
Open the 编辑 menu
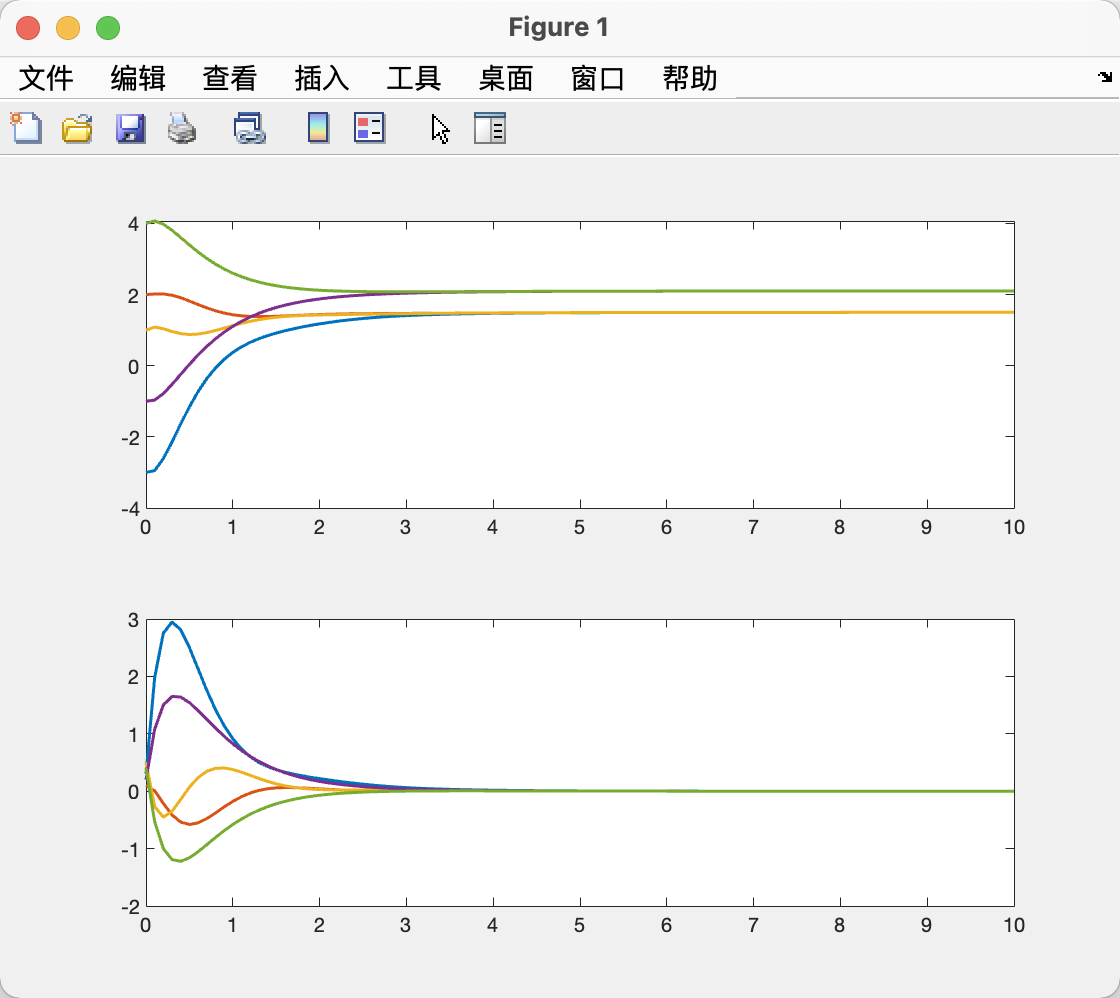(x=138, y=78)
